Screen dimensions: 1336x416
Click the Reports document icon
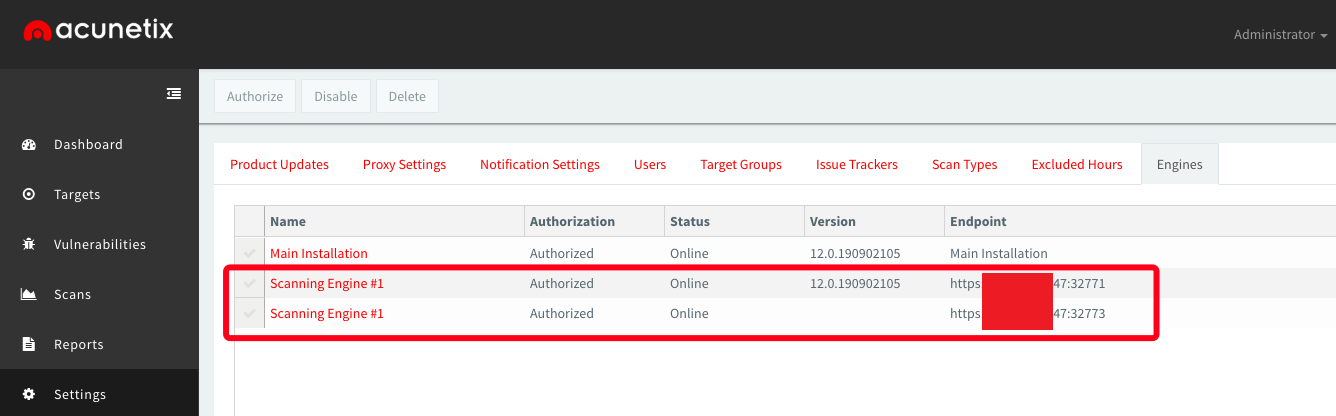(x=29, y=344)
